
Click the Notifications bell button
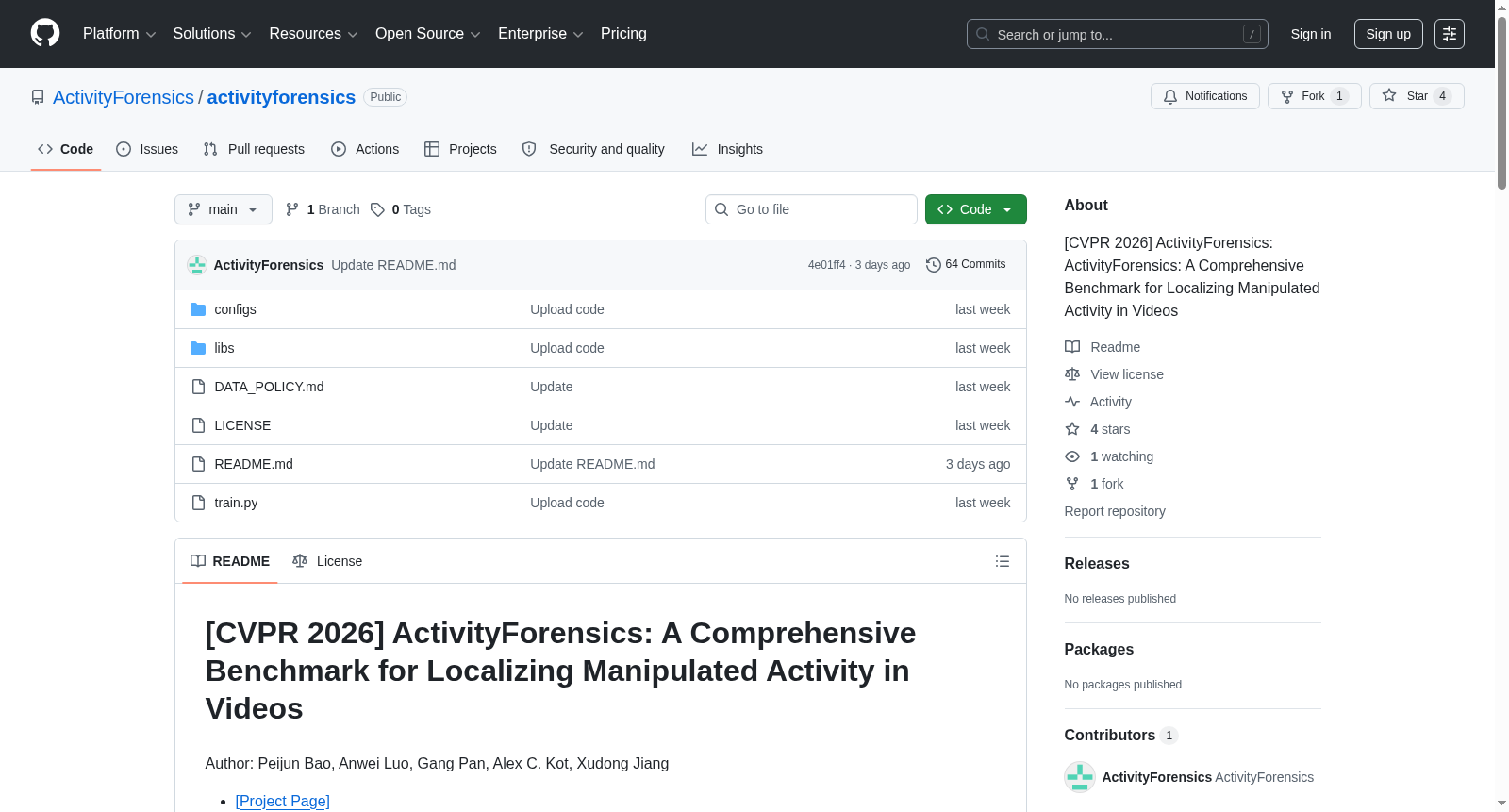(x=1205, y=96)
